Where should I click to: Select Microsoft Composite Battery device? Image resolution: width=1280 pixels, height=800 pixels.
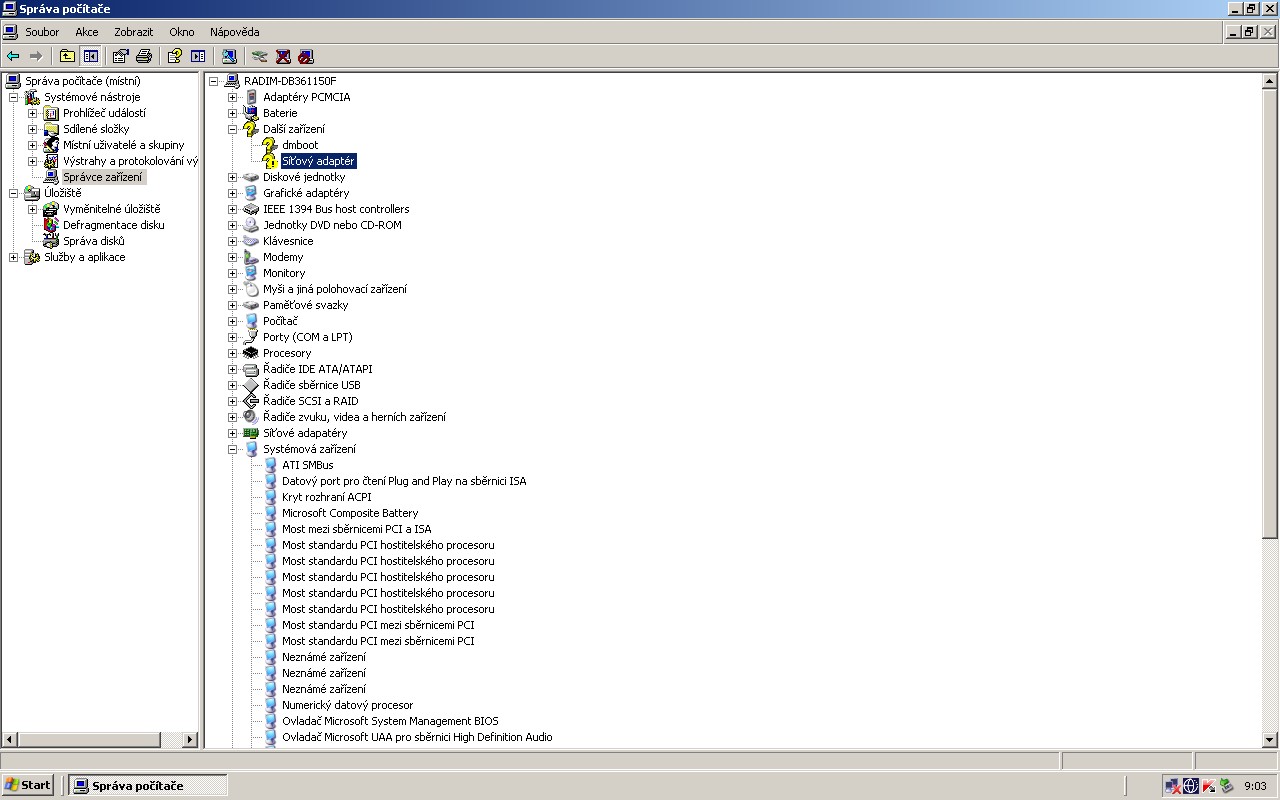[350, 513]
